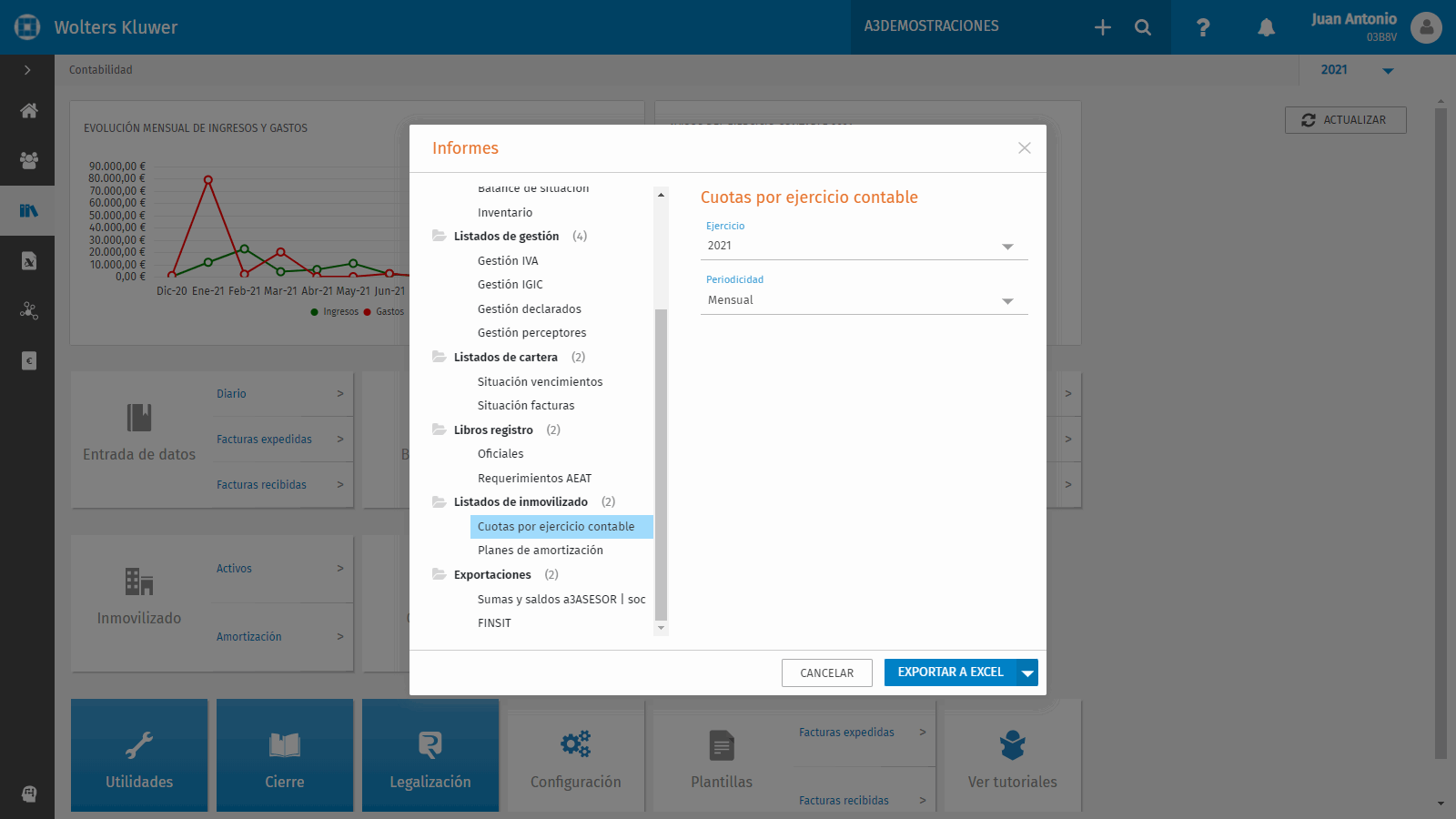This screenshot has width=1456, height=819.
Task: Open the Periodicidad dropdown
Action: click(864, 300)
